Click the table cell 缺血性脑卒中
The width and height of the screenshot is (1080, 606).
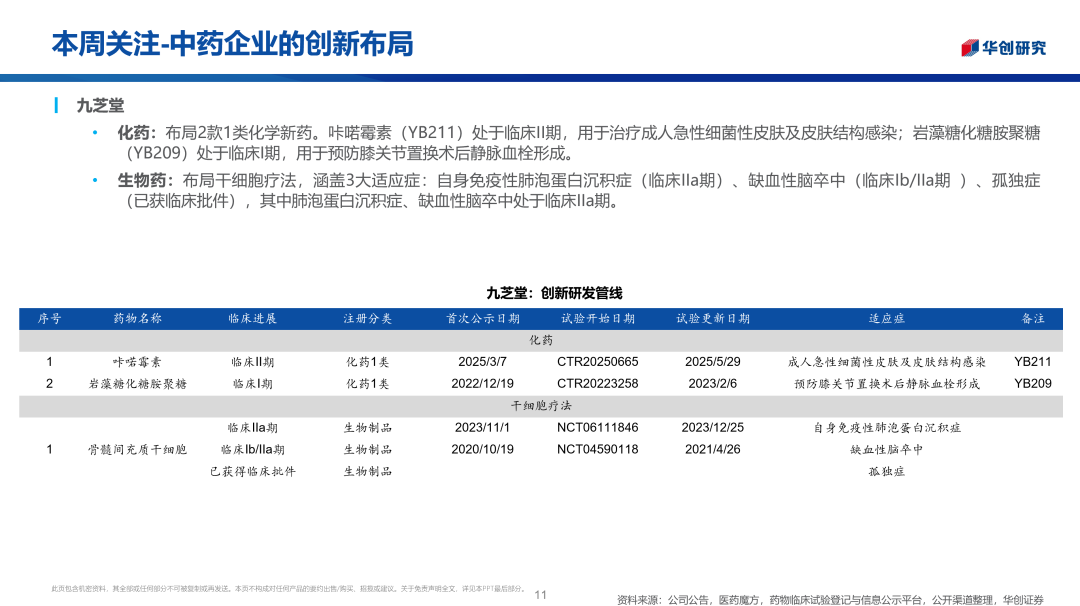[886, 450]
